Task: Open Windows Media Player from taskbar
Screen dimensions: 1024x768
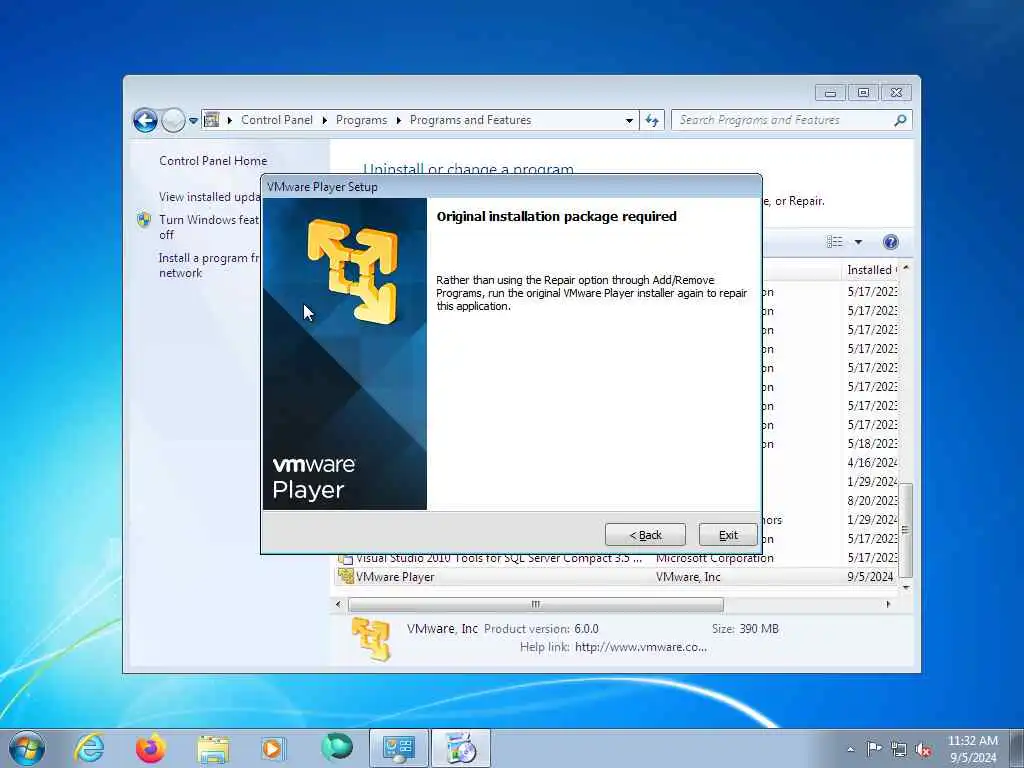Action: point(273,748)
